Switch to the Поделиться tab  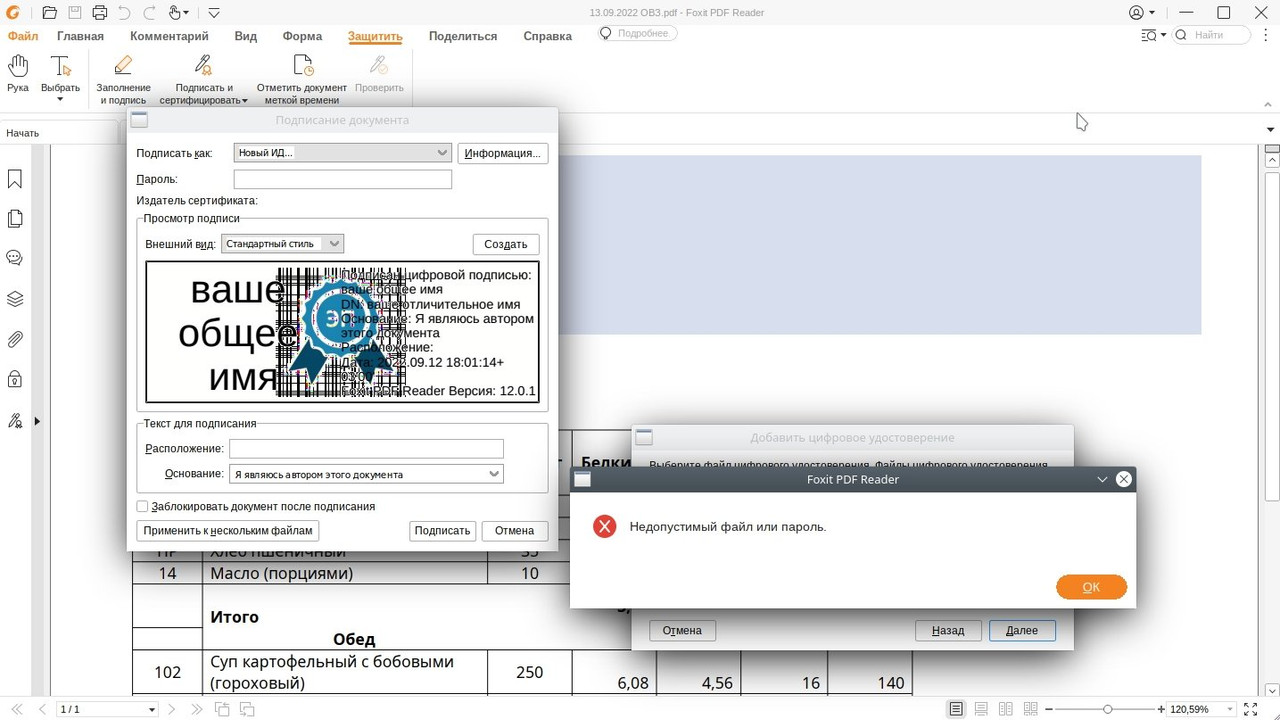pyautogui.click(x=463, y=36)
